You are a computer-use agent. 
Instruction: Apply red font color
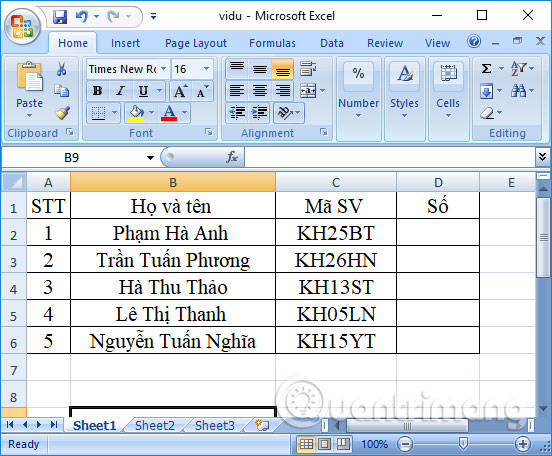pyautogui.click(x=169, y=113)
